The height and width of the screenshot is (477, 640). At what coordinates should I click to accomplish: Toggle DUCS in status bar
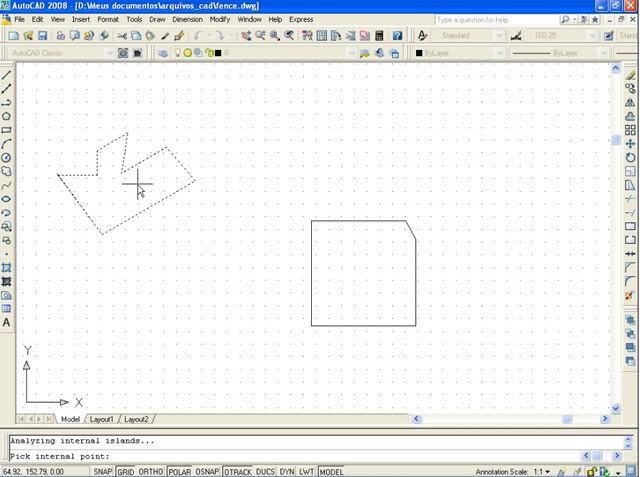coord(265,472)
